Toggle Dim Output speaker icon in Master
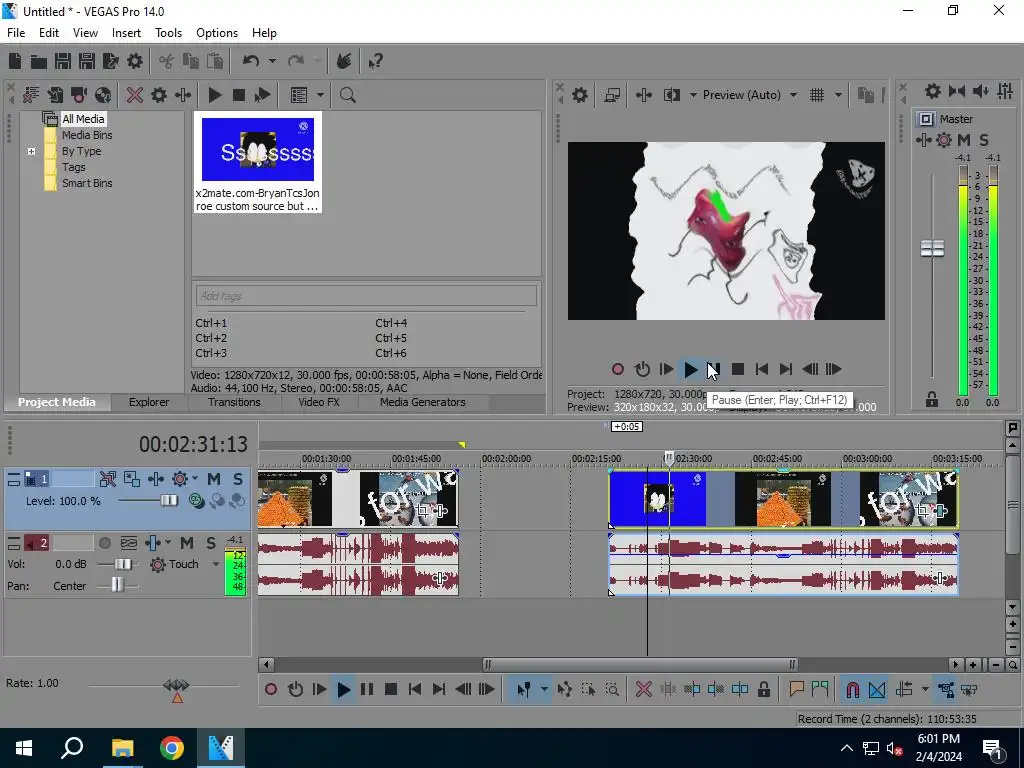The width and height of the screenshot is (1024, 768). [980, 91]
